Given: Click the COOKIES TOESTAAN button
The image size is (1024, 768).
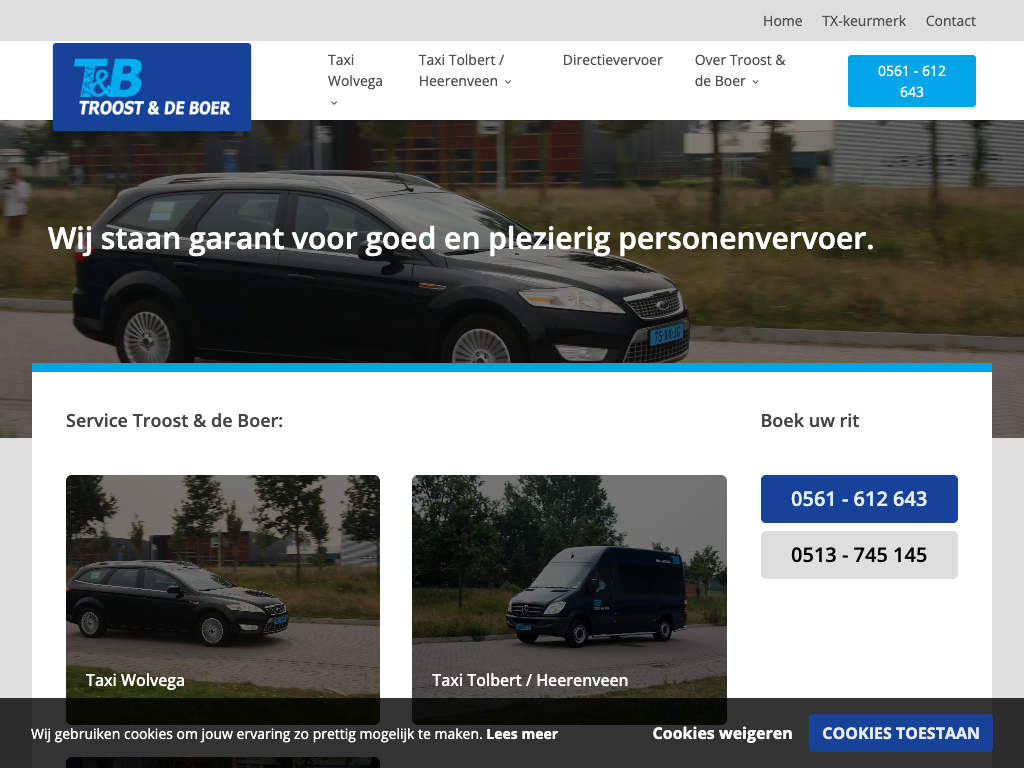Looking at the screenshot, I should coord(901,733).
